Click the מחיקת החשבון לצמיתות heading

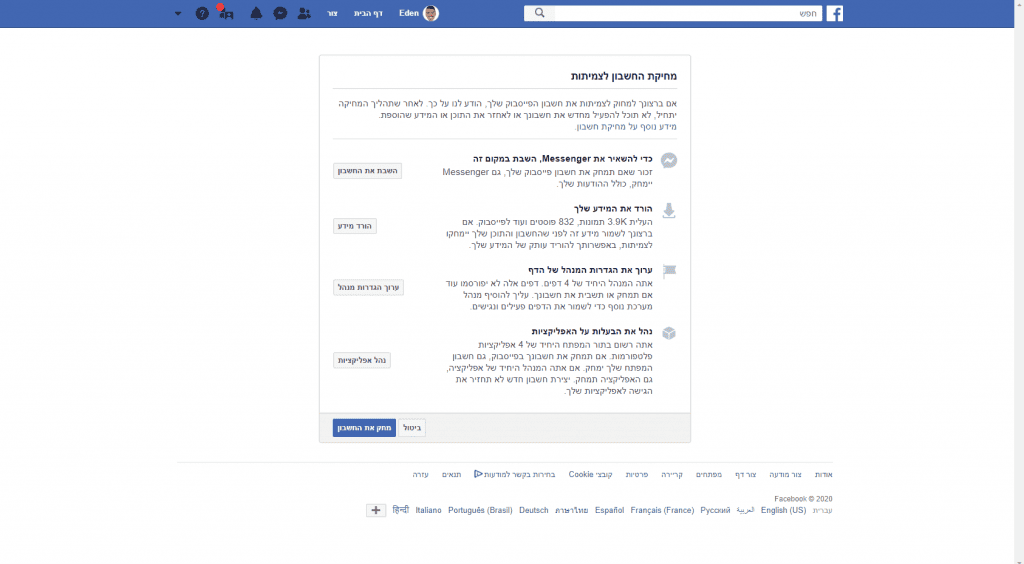tap(624, 76)
